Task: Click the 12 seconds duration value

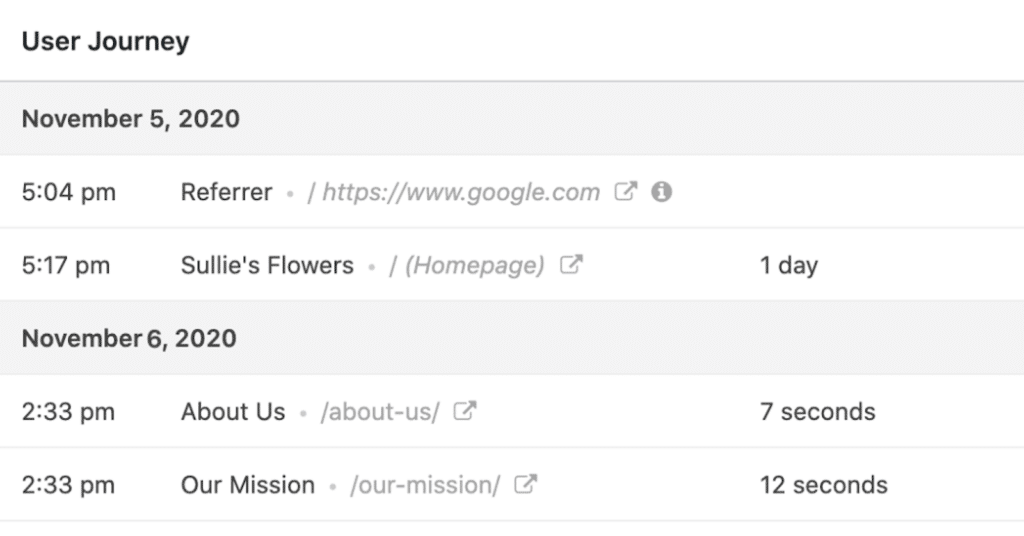Action: 823,485
